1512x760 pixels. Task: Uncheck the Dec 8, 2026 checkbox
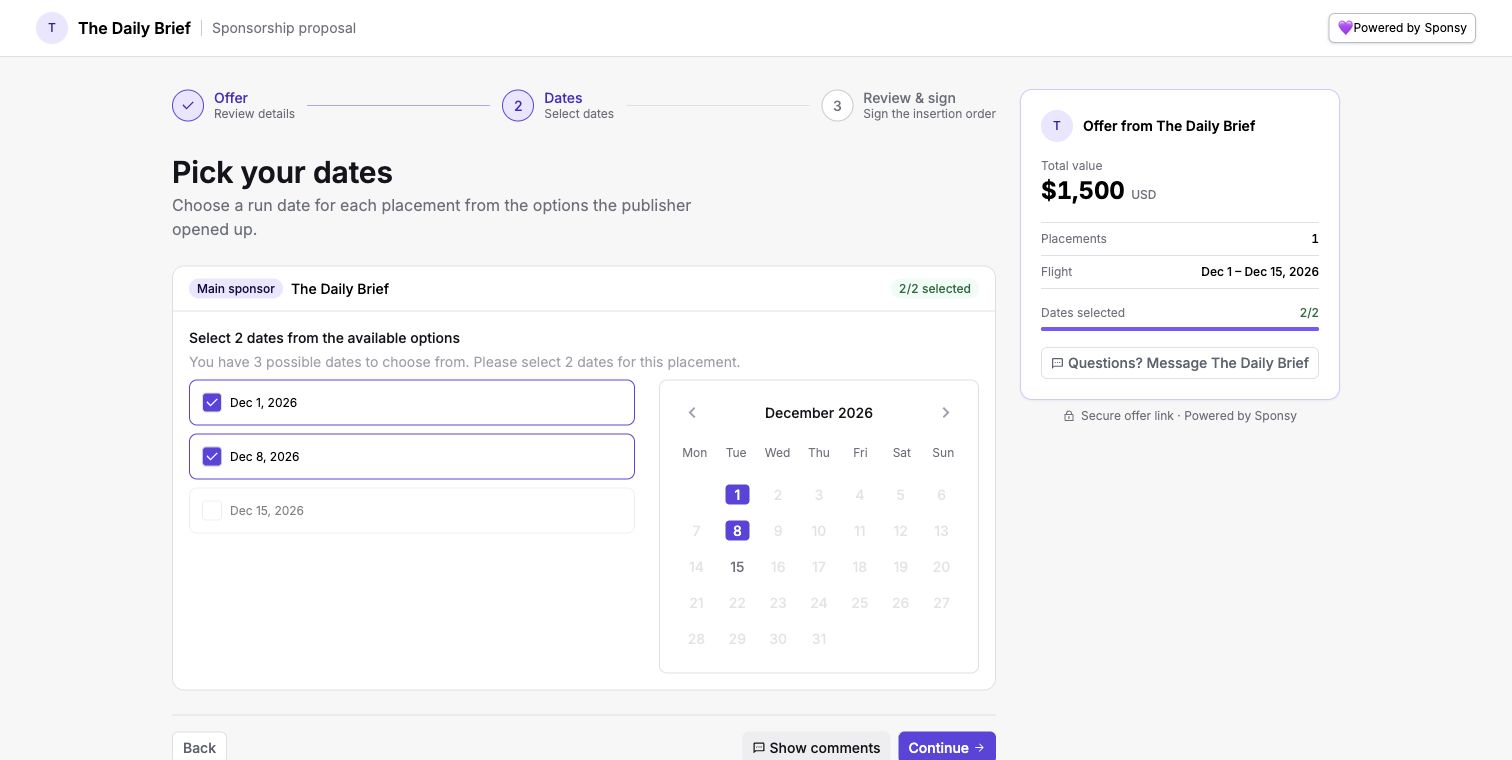212,457
